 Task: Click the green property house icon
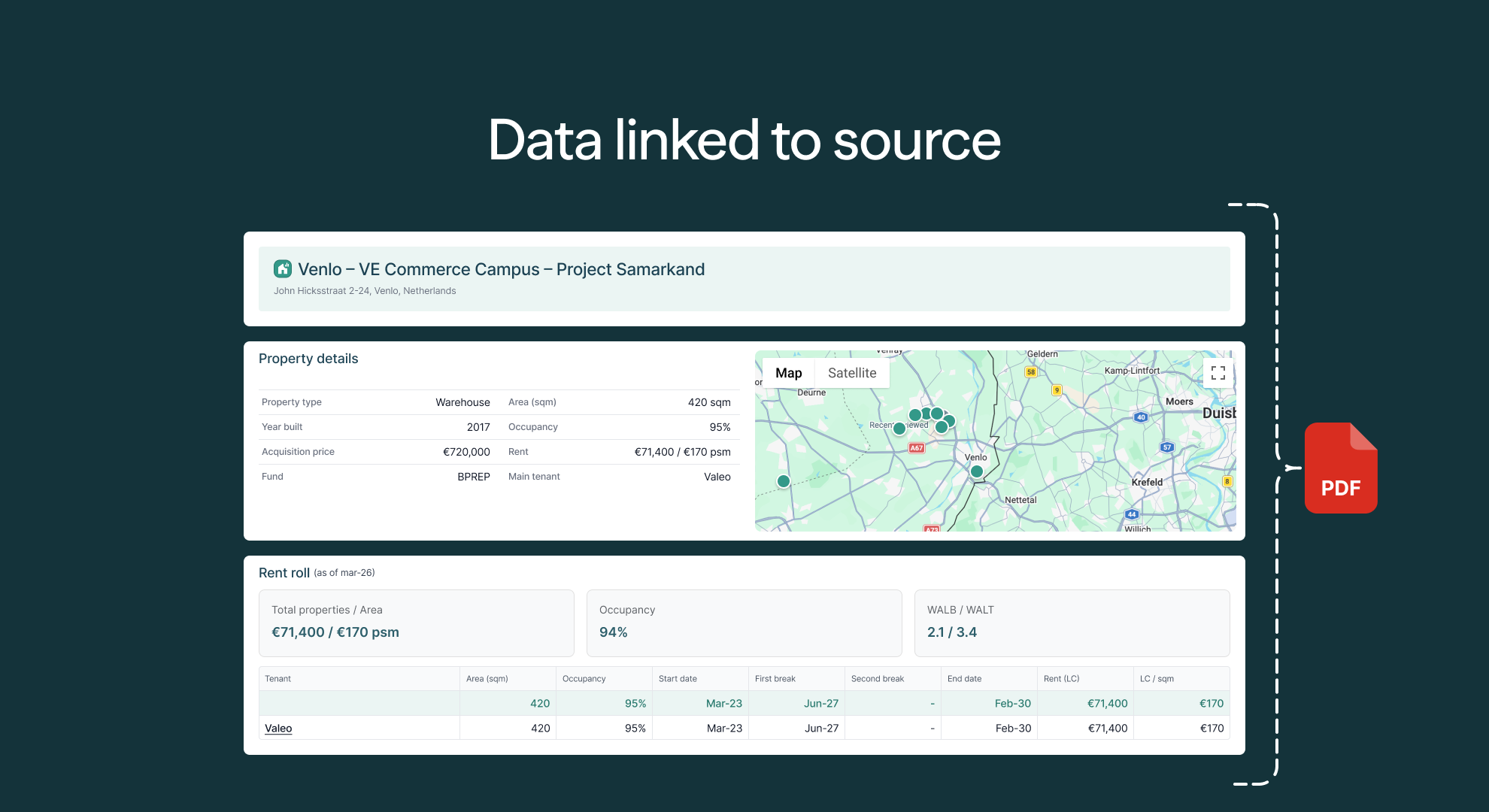(x=283, y=269)
